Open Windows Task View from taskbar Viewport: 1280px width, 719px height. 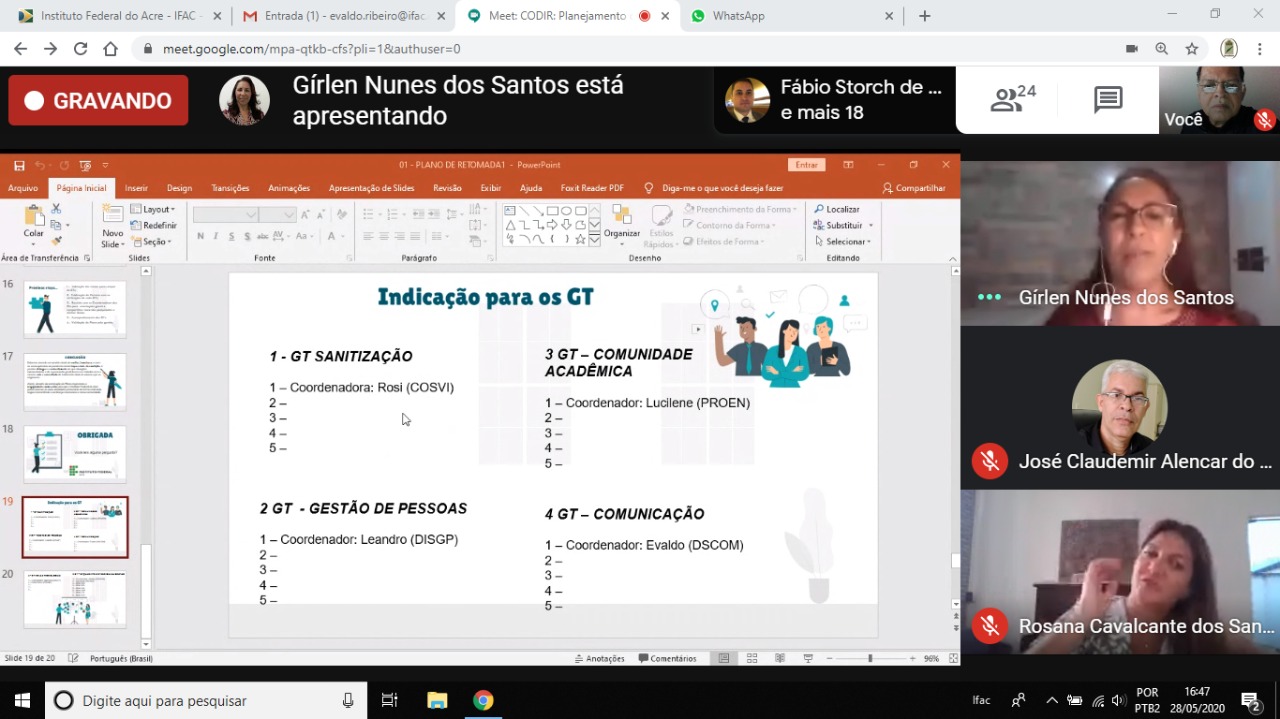pyautogui.click(x=390, y=701)
